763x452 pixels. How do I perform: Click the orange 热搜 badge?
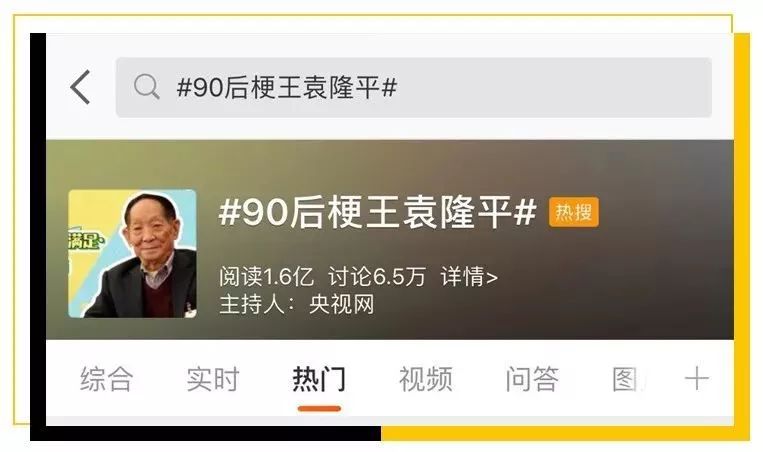pyautogui.click(x=574, y=212)
